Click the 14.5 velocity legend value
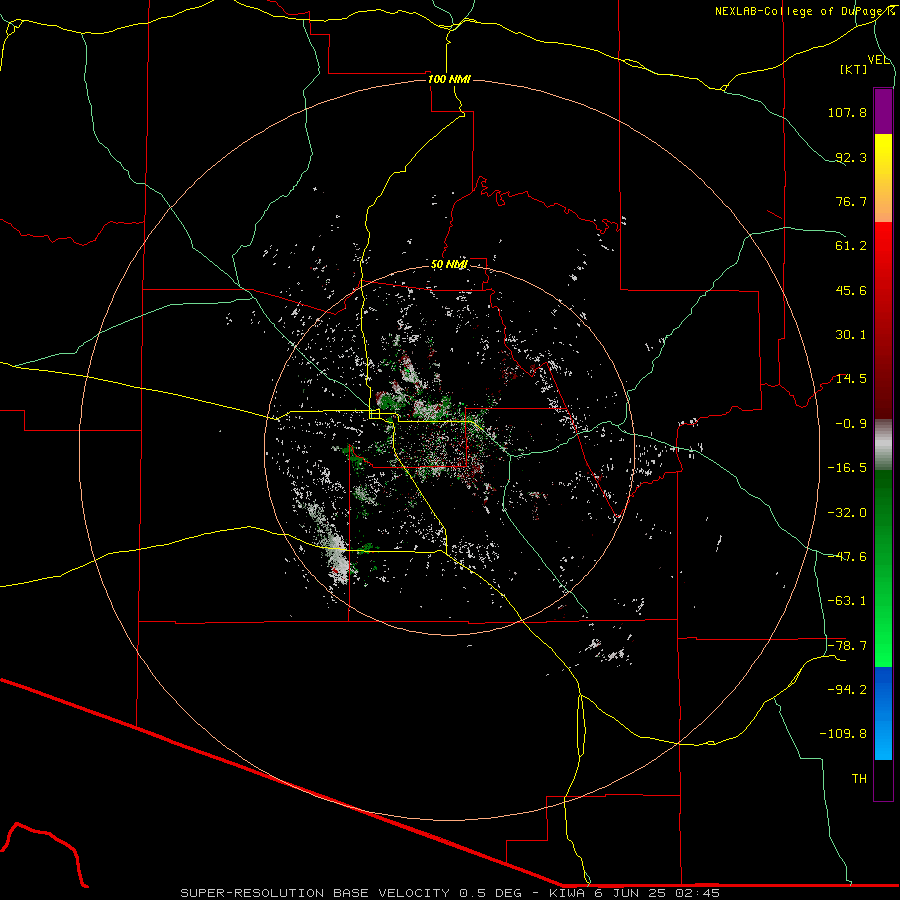Viewport: 900px width, 900px height. (851, 379)
